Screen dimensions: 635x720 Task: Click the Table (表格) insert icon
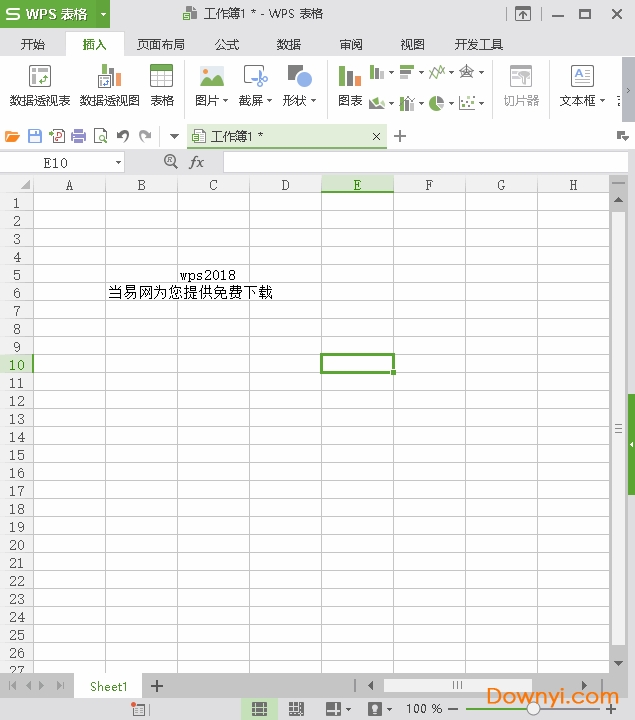pos(162,85)
